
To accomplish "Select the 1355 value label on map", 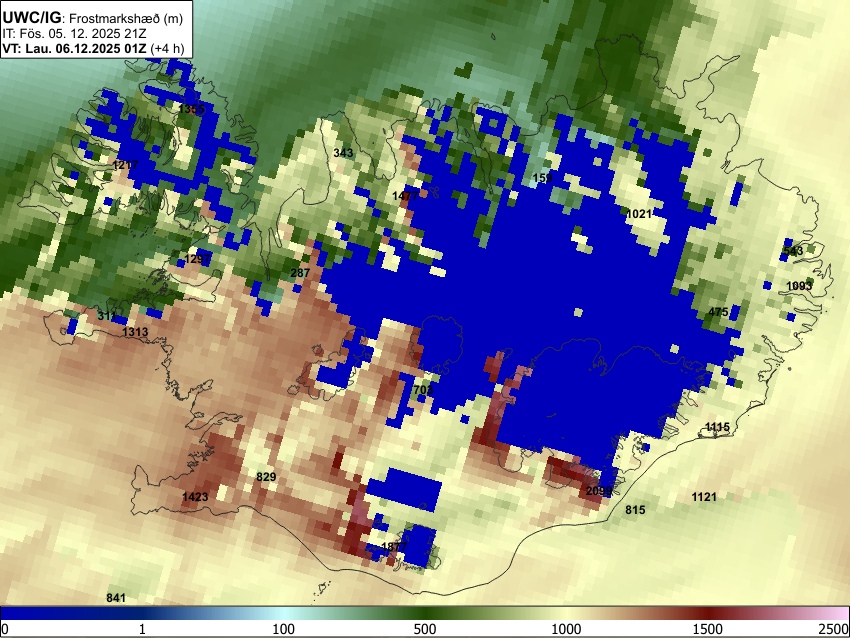I will tap(191, 109).
